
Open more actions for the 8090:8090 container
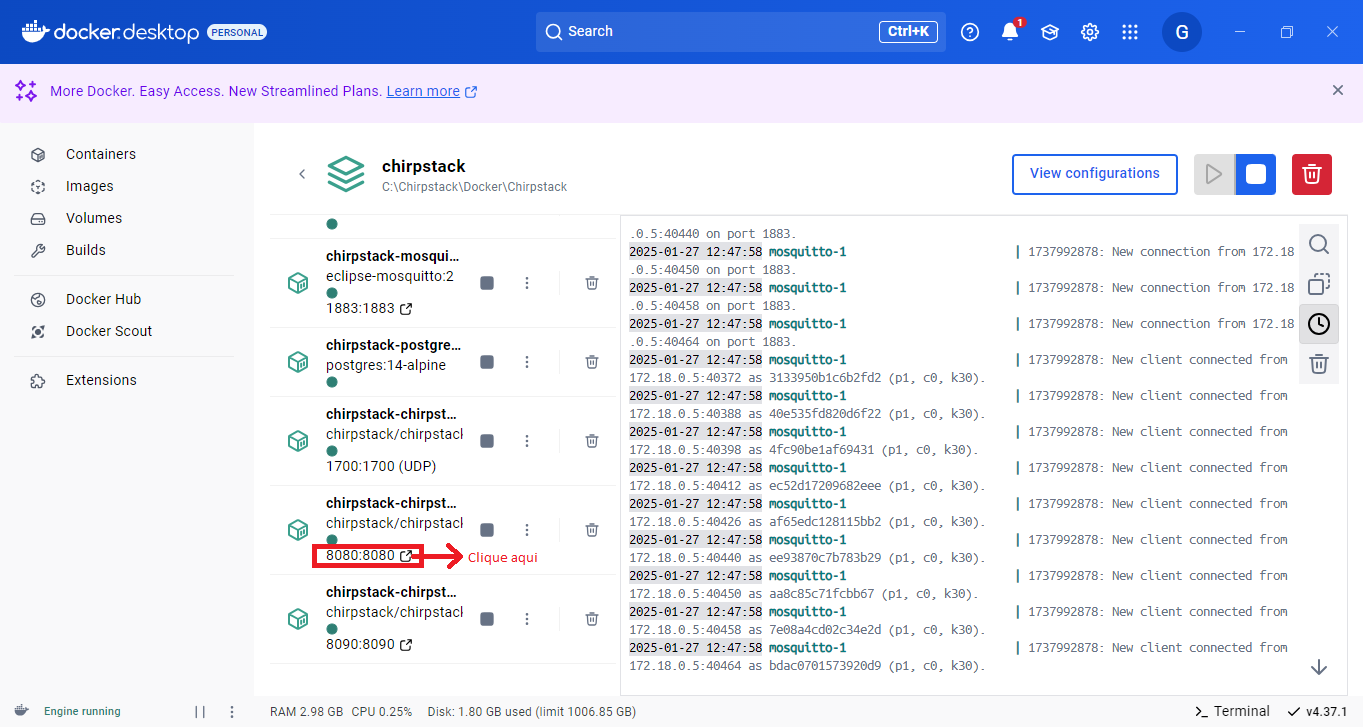click(527, 619)
